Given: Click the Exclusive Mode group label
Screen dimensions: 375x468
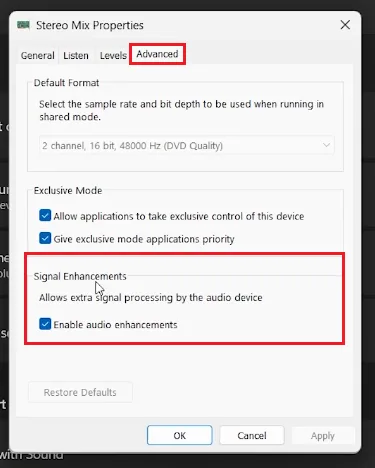Looking at the screenshot, I should coord(68,191).
